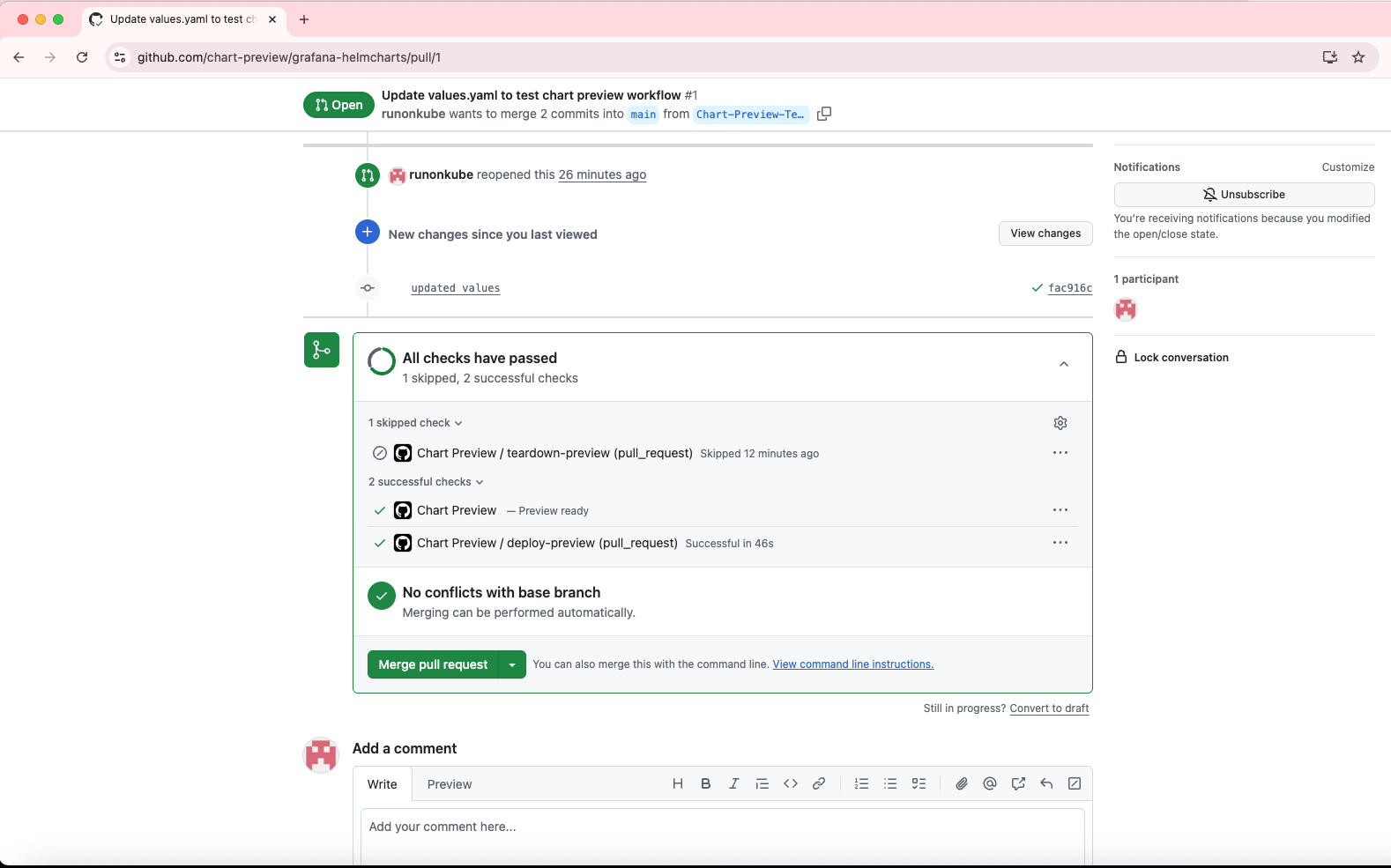
Task: Open more options for teardown-preview check
Action: [x=1060, y=453]
